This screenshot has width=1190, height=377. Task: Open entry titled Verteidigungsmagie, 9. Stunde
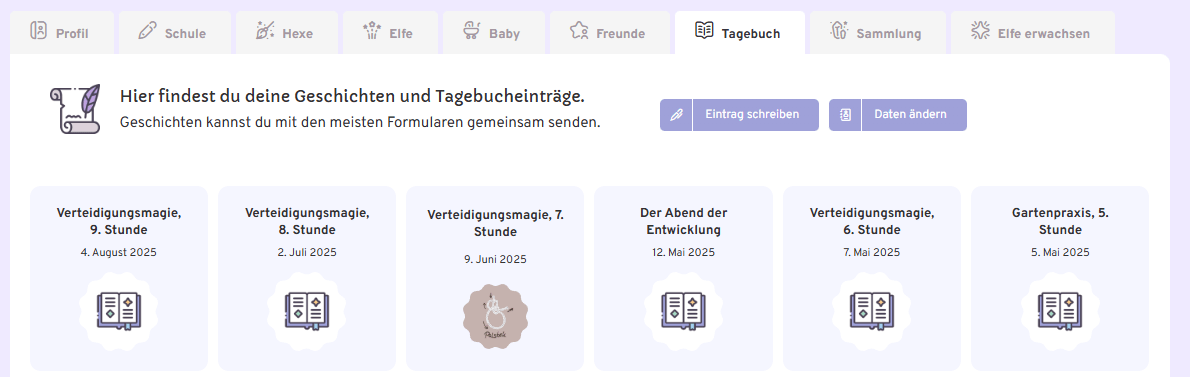click(x=119, y=221)
